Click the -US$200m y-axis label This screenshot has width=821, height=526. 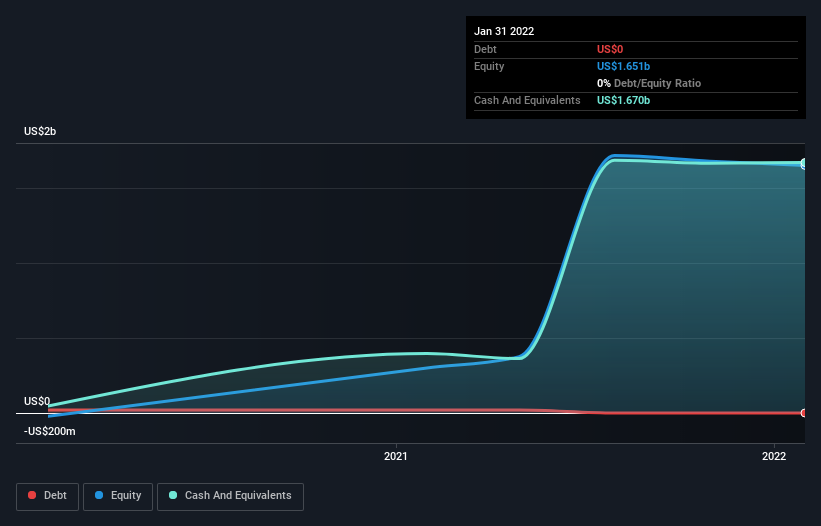[50, 431]
